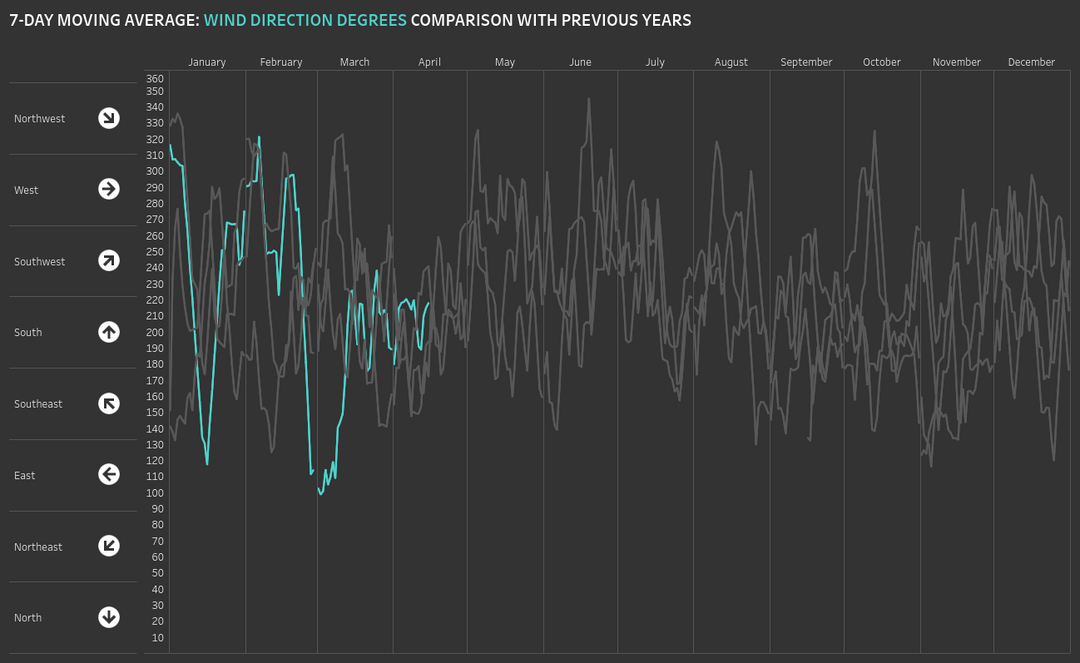1080x663 pixels.
Task: Click the 360 value on the y-axis
Action: [x=155, y=79]
